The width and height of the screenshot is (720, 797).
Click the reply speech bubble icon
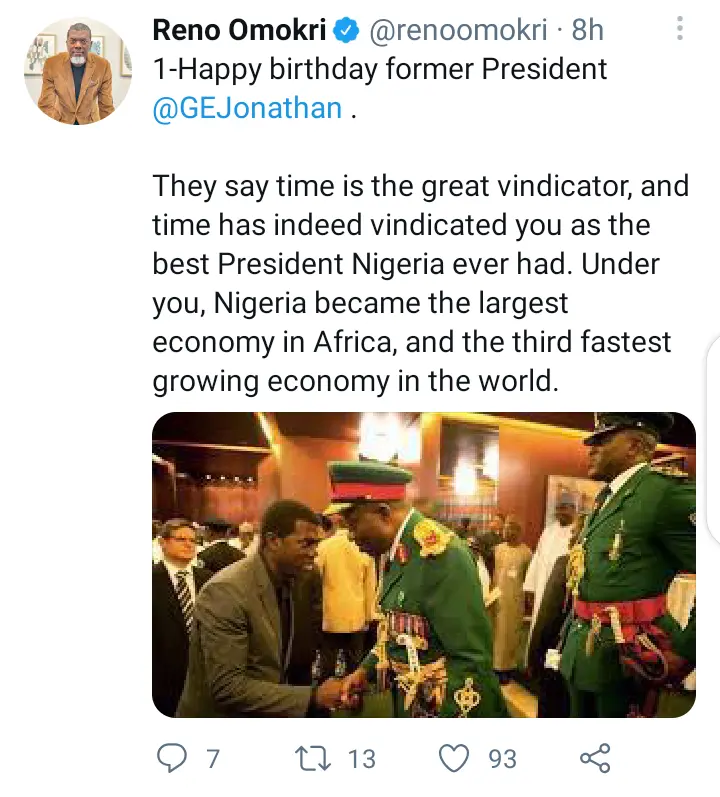tap(171, 758)
